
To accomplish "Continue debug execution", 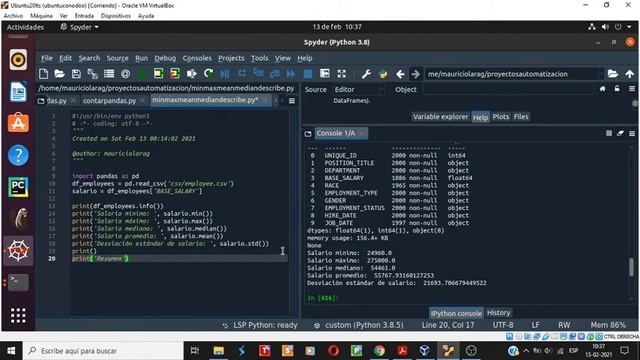I will click(291, 74).
